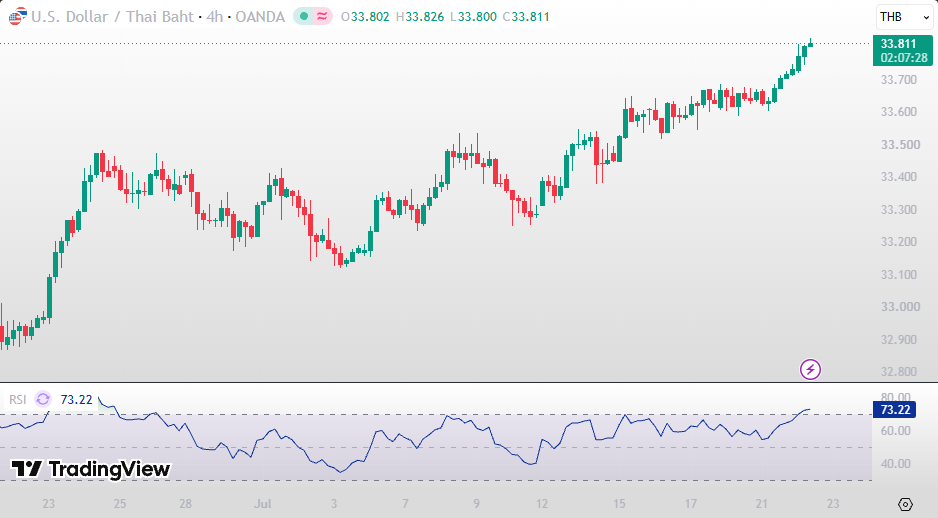The image size is (938, 518).
Task: Select the 4h interval label
Action: point(214,17)
